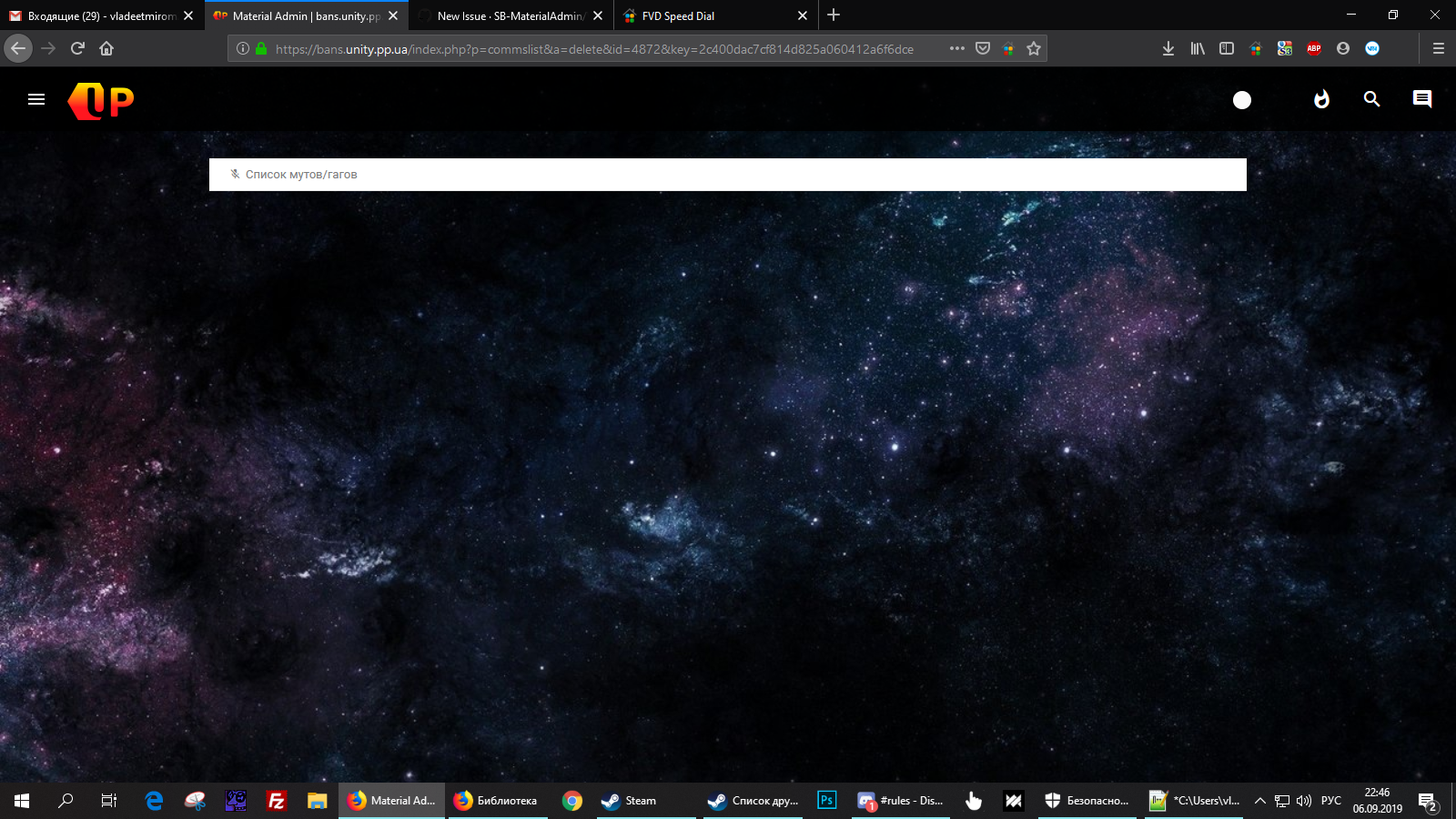The width and height of the screenshot is (1456, 819).
Task: Open the Snipping Tool in the taskbar
Action: tap(195, 801)
